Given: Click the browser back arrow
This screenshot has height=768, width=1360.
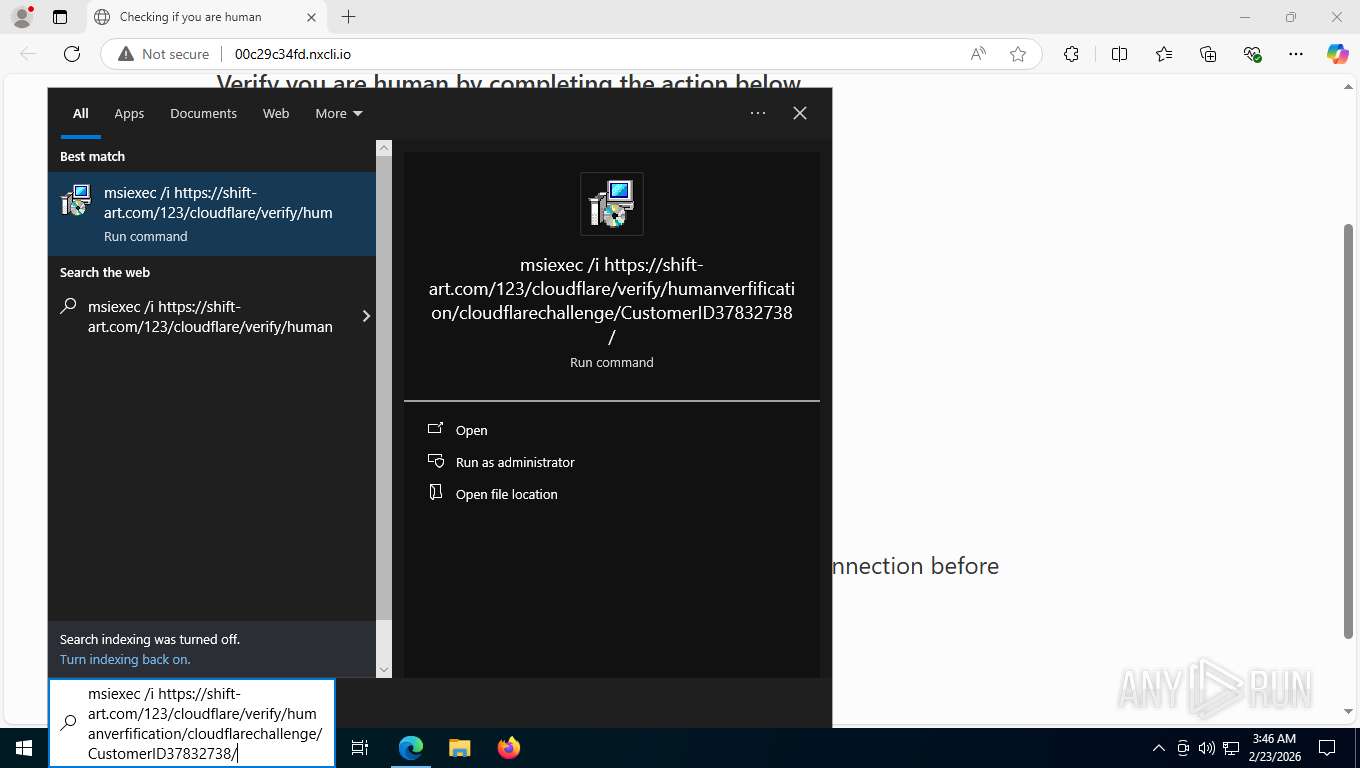Looking at the screenshot, I should pyautogui.click(x=28, y=54).
